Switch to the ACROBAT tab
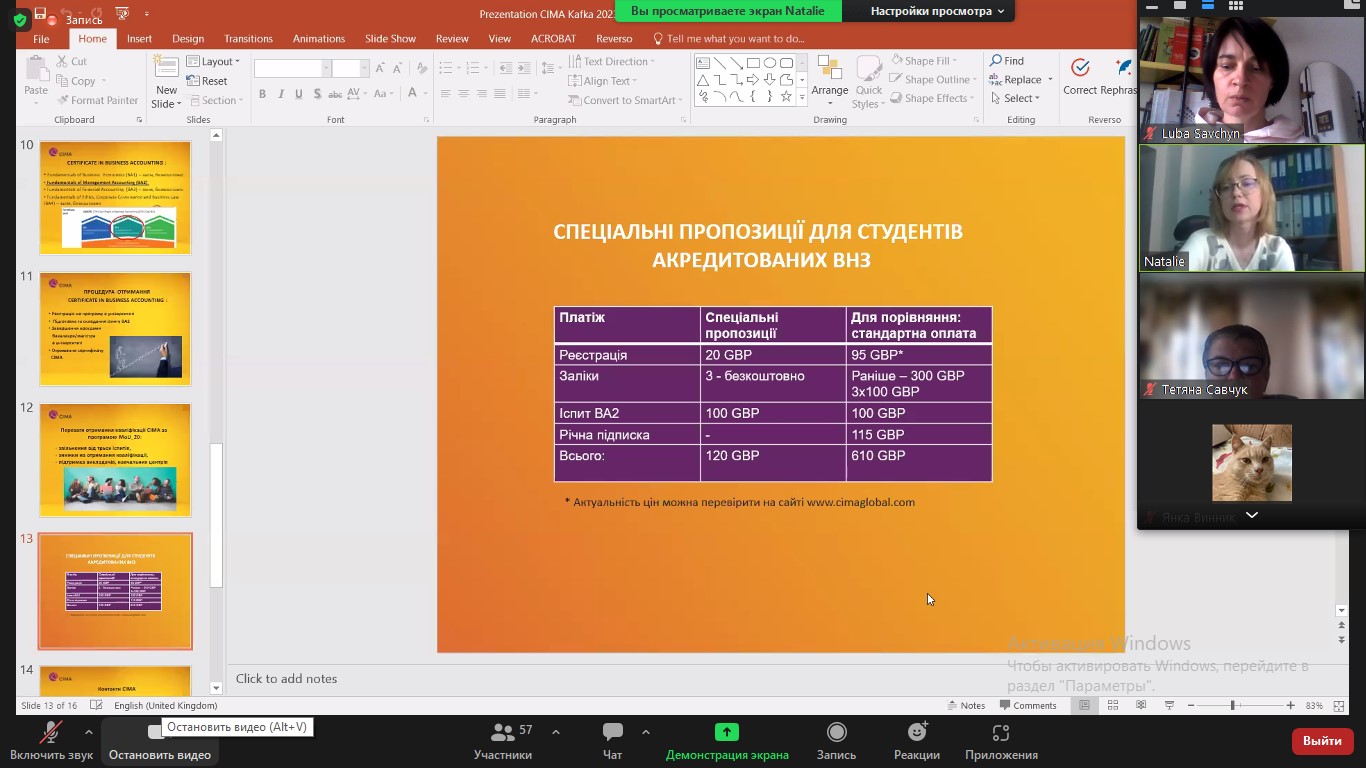The height and width of the screenshot is (768, 1366). coord(553,39)
